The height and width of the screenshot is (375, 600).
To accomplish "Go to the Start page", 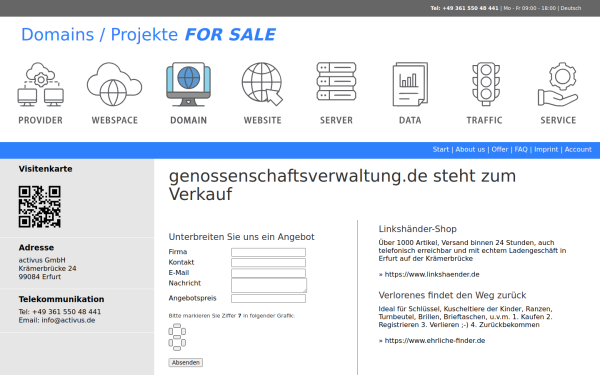I will (x=440, y=150).
